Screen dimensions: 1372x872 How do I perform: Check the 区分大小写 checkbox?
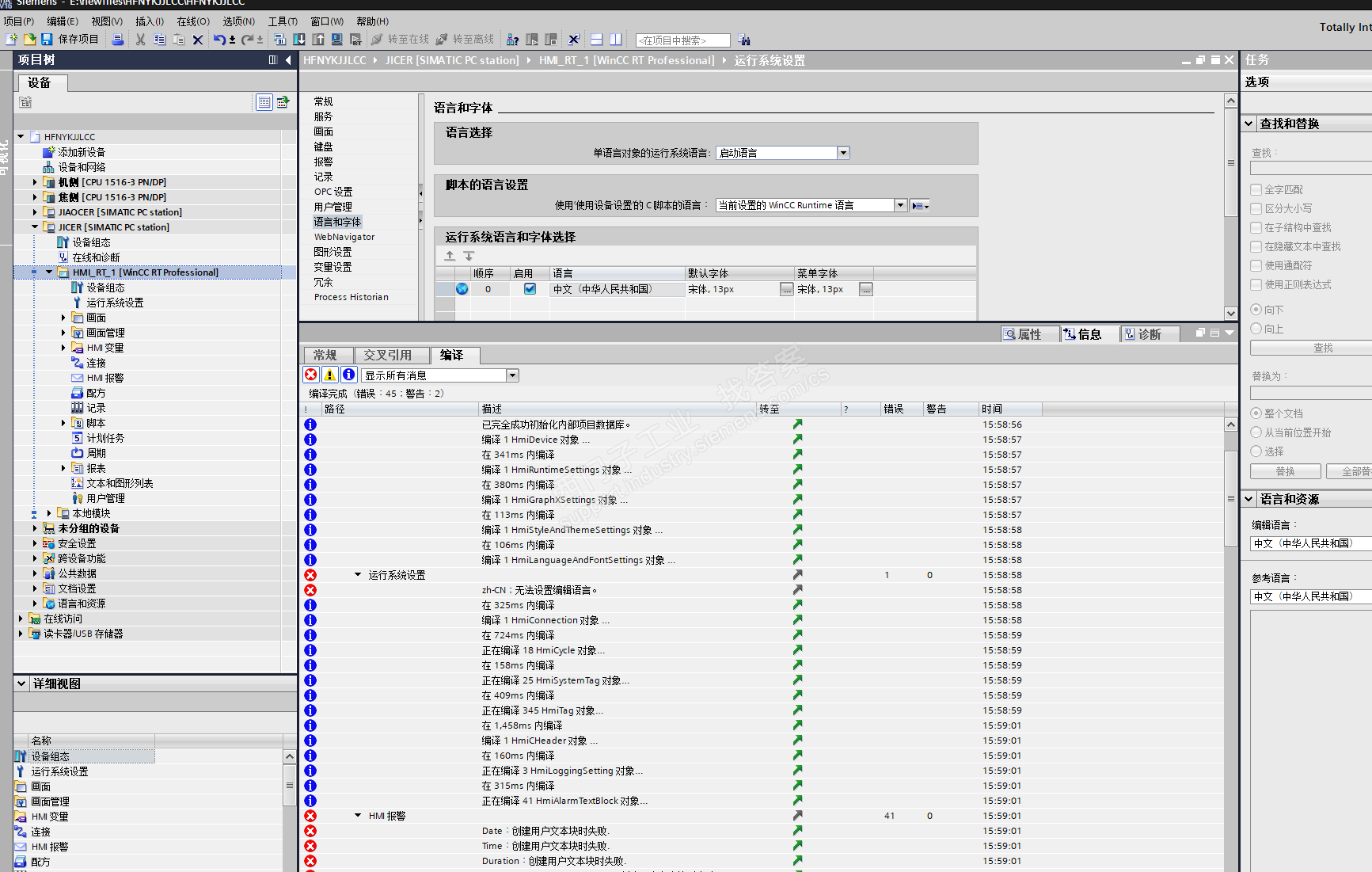pos(1256,208)
